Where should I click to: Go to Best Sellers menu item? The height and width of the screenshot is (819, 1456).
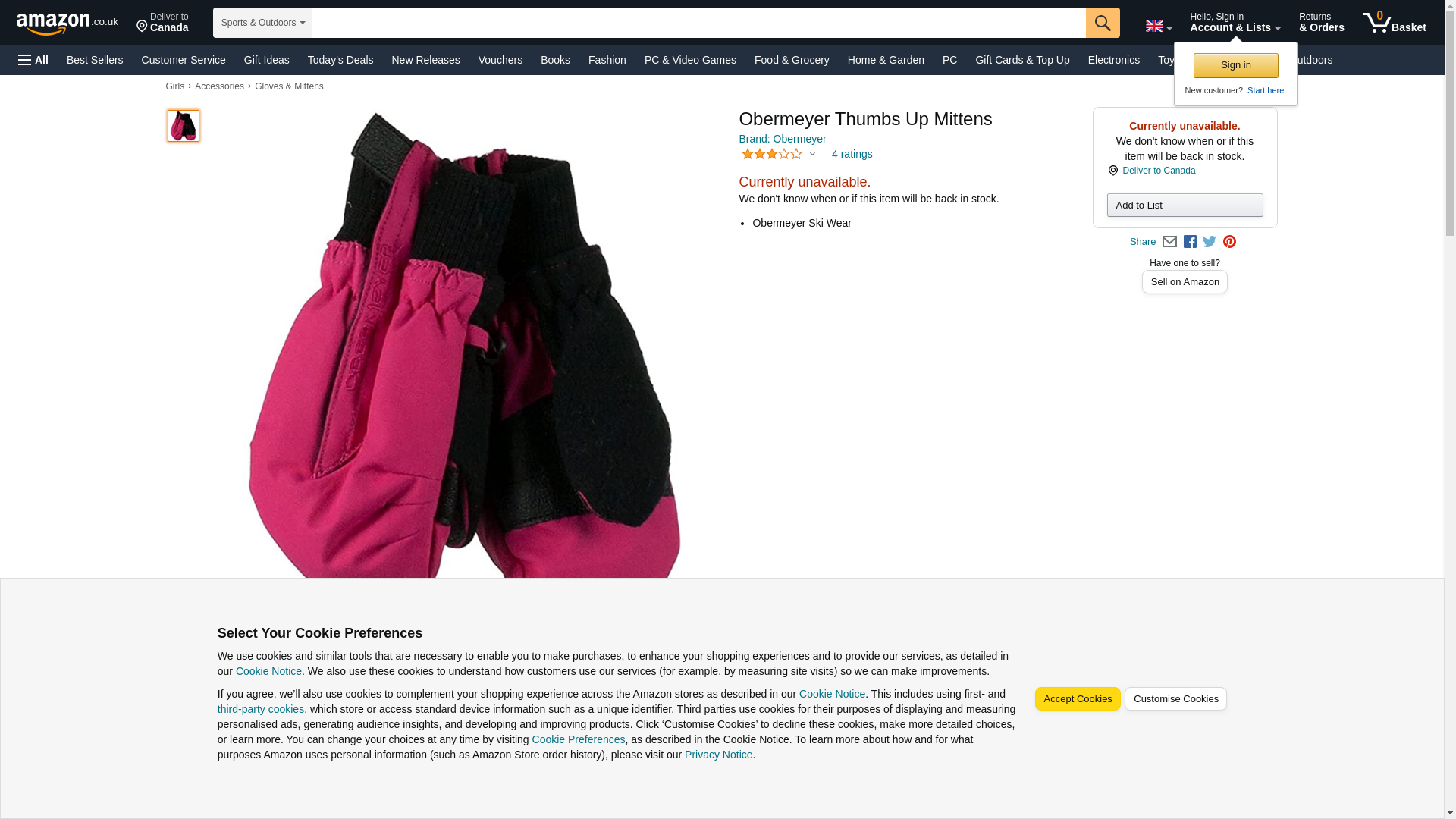click(x=95, y=60)
